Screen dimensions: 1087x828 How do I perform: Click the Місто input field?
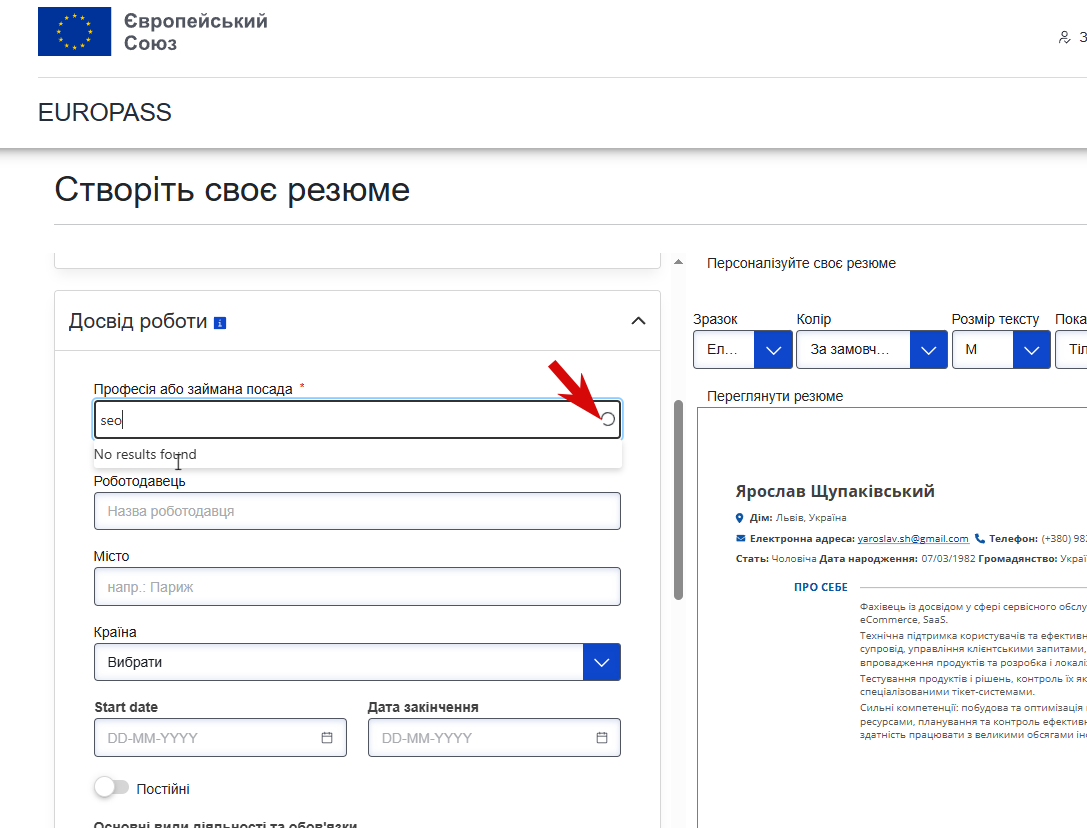pos(358,587)
